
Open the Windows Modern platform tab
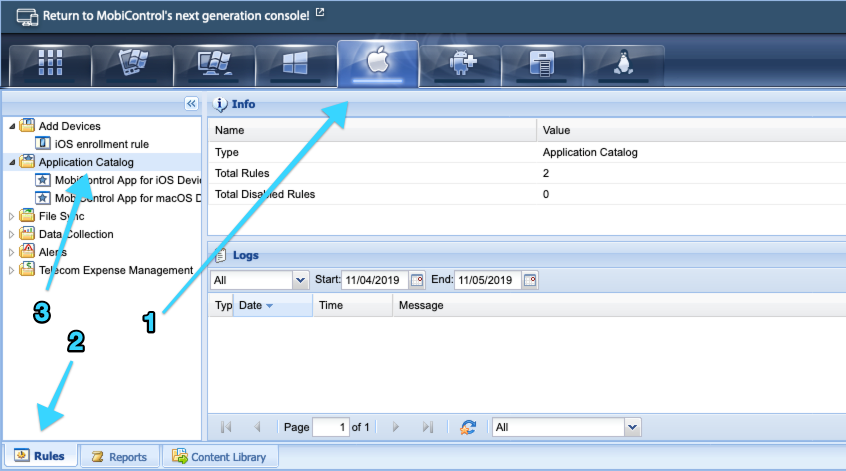[x=296, y=65]
